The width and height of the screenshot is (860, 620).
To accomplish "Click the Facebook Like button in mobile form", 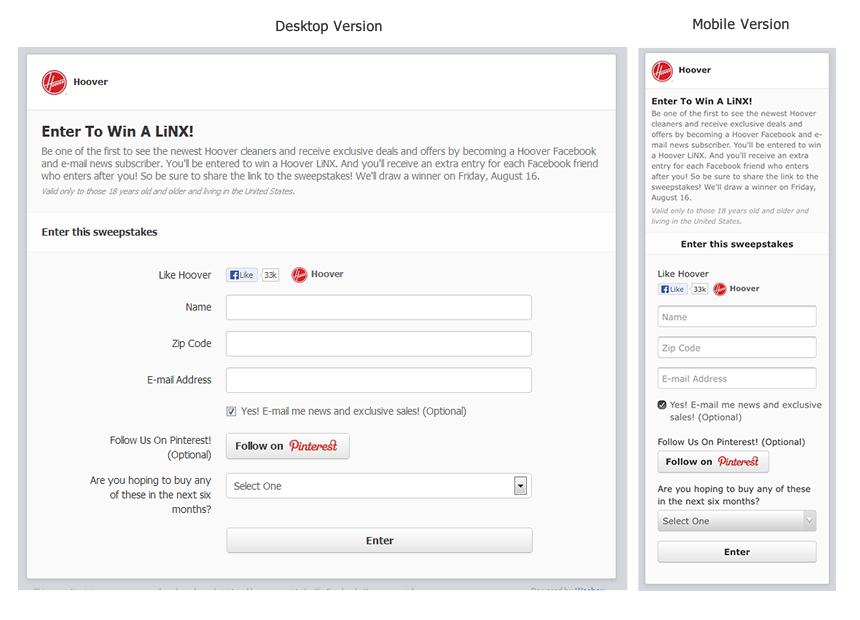I will 672,289.
